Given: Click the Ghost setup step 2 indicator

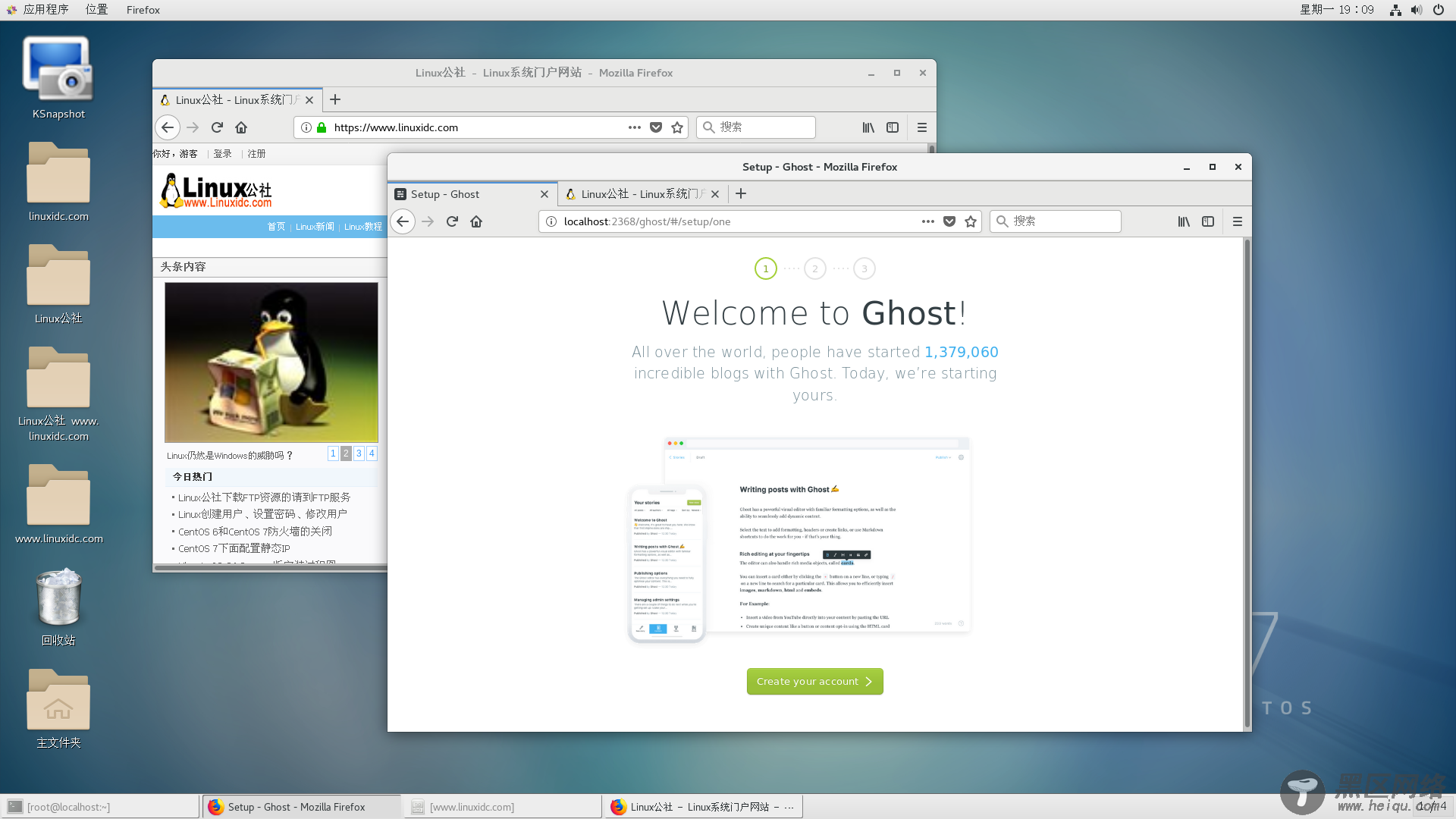Looking at the screenshot, I should 815,268.
